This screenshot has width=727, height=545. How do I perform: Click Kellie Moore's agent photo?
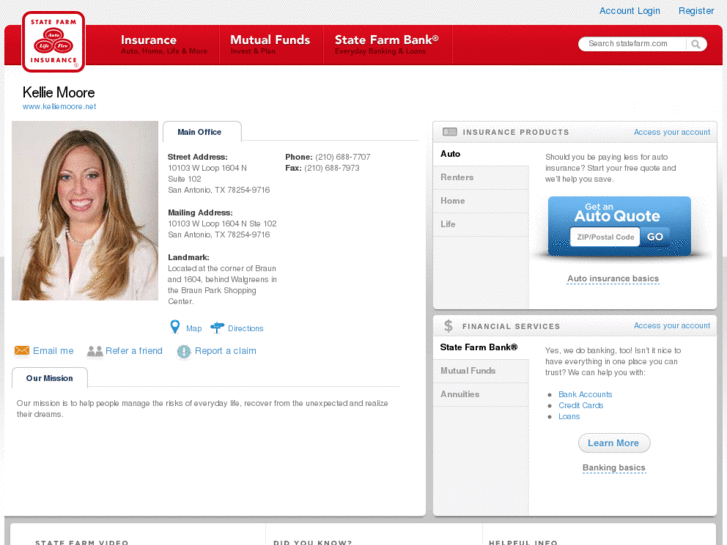[x=85, y=211]
